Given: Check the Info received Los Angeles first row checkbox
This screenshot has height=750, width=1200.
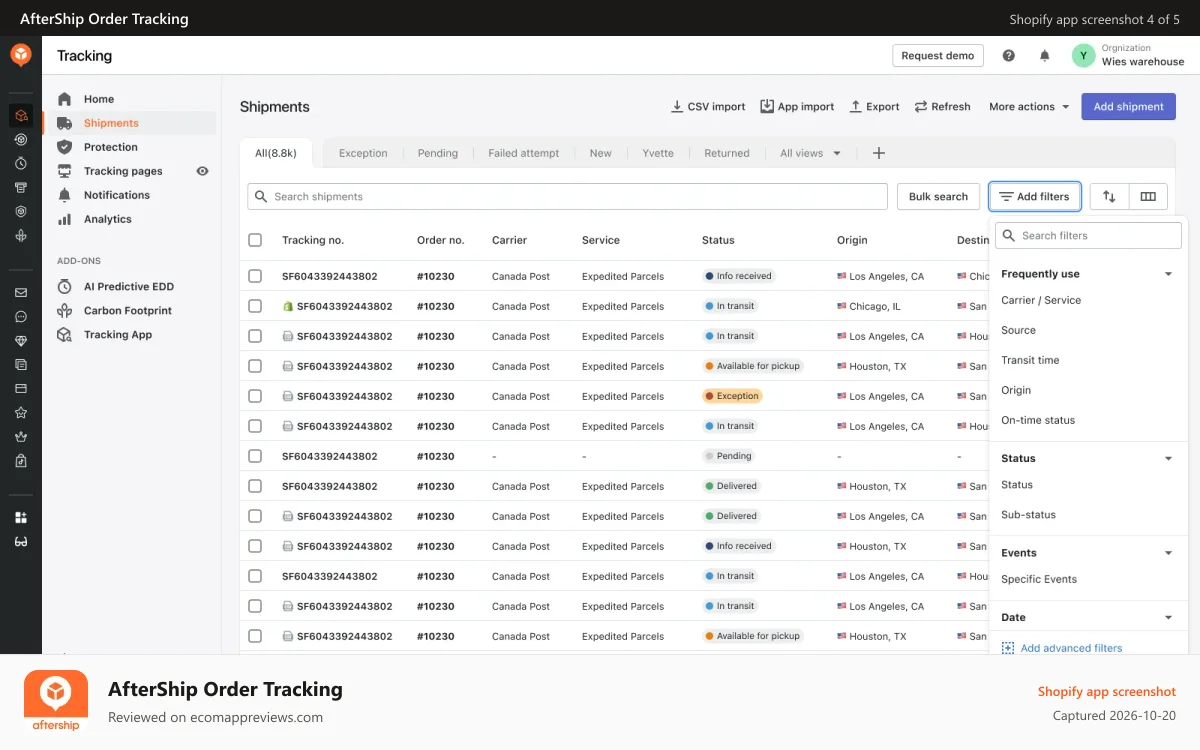Looking at the screenshot, I should (x=255, y=276).
